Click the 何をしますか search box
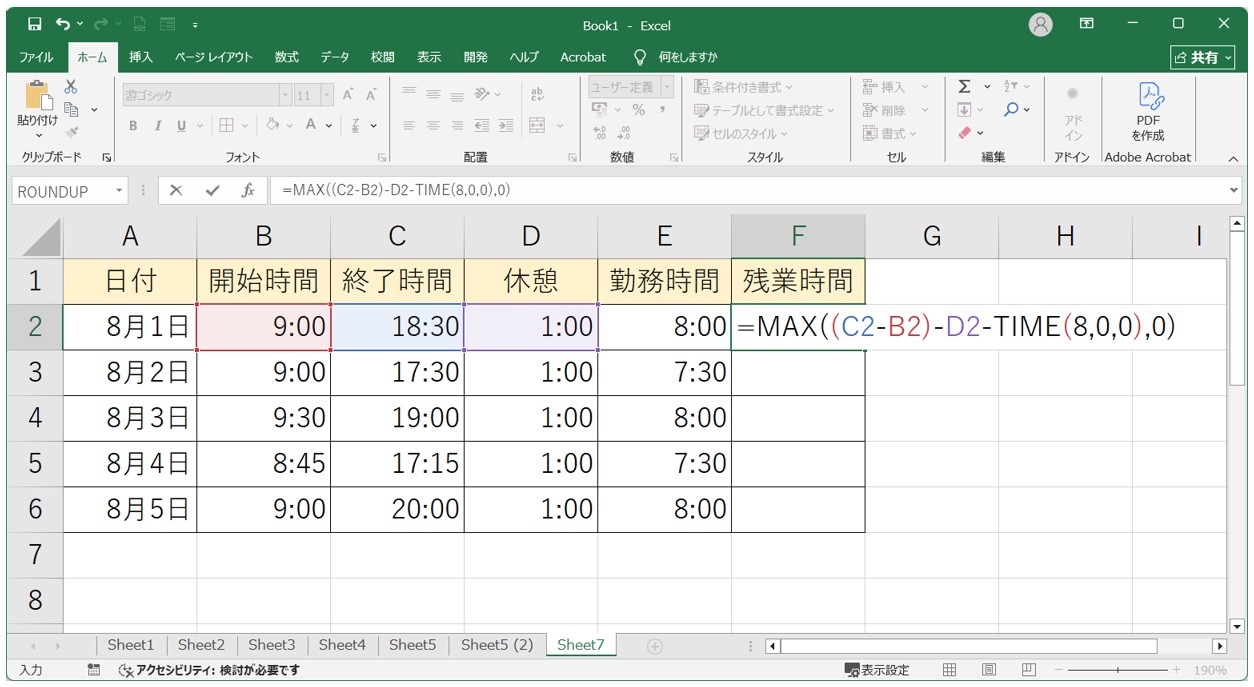The width and height of the screenshot is (1254, 687). click(688, 57)
